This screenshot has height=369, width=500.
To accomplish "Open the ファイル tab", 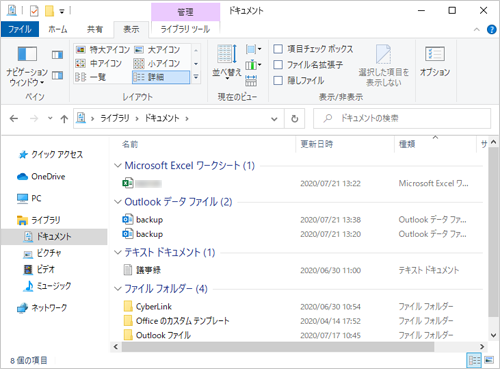I will [x=20, y=29].
